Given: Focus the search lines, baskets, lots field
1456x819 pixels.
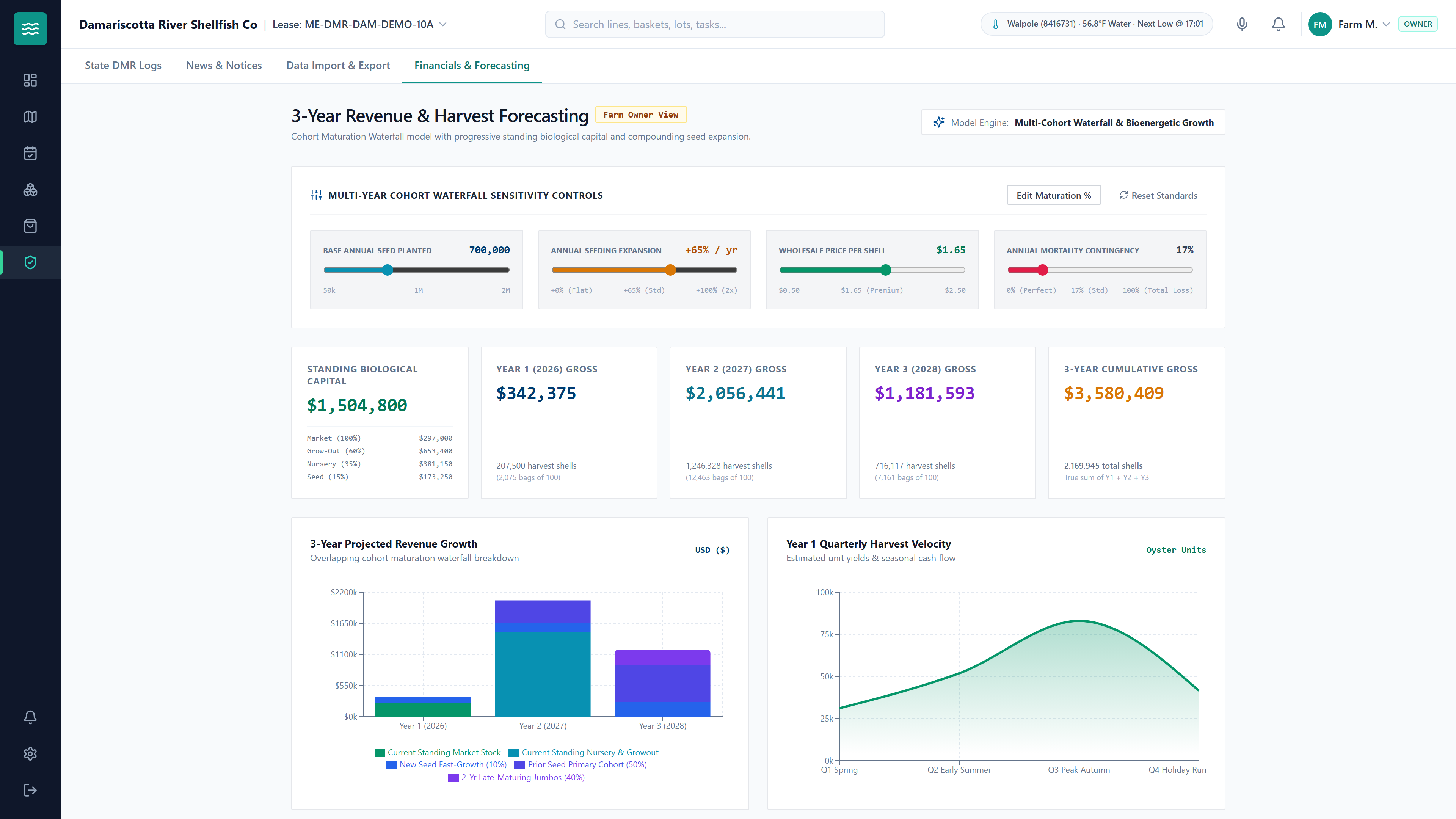Looking at the screenshot, I should [714, 24].
